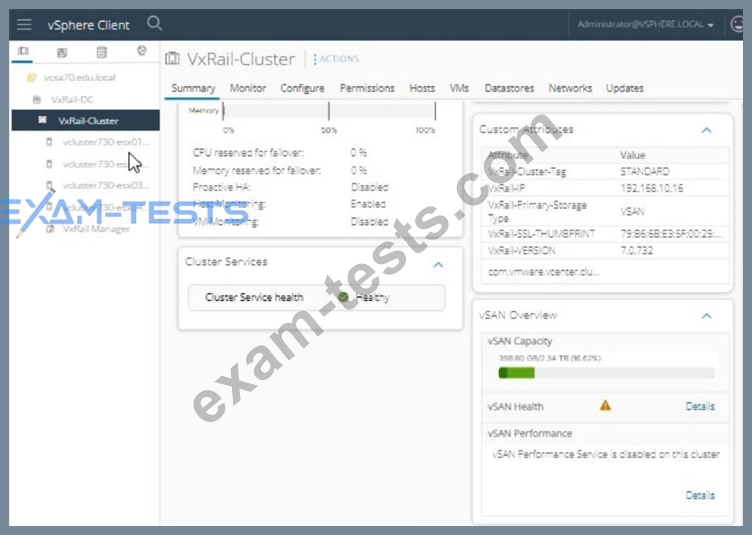752x535 pixels.
Task: Click the VxRail-Primary-Storage Type attribute
Action: [x=537, y=211]
